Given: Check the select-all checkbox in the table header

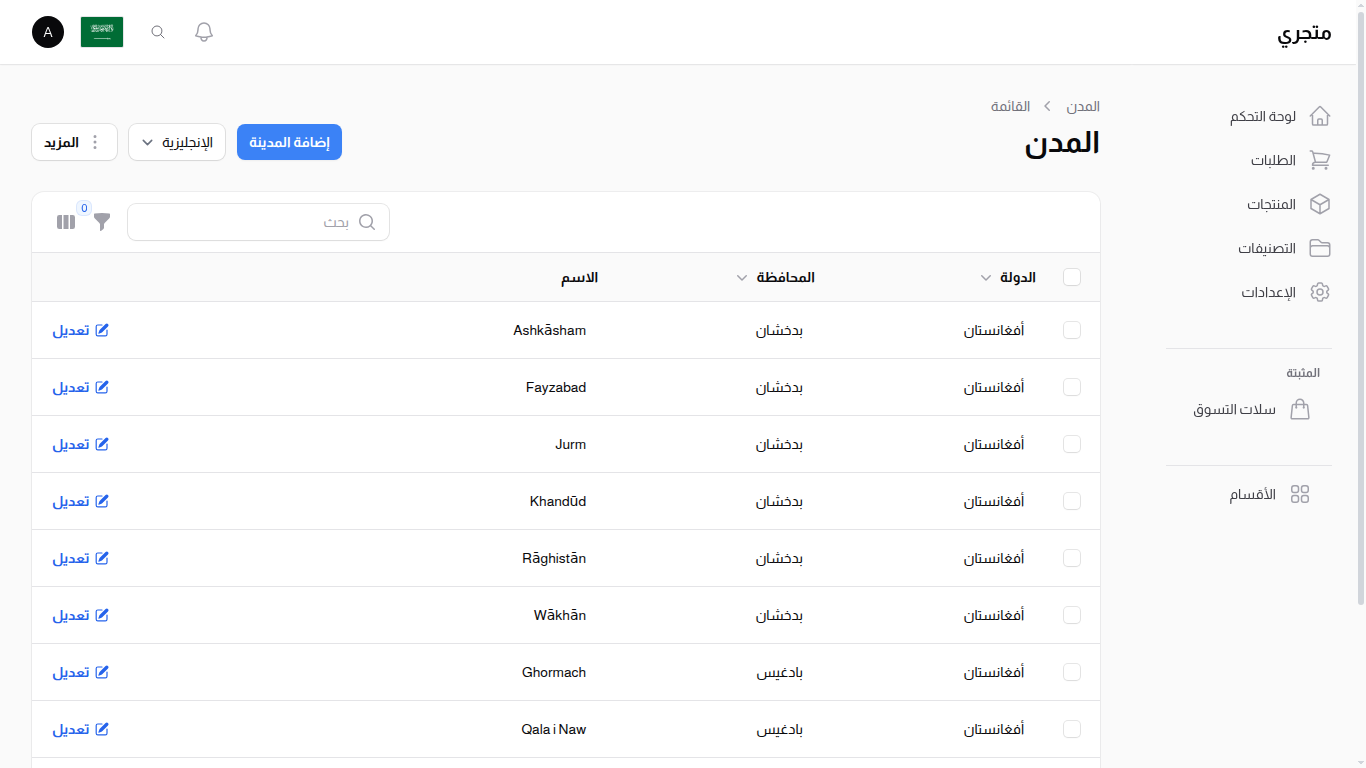Looking at the screenshot, I should tap(1071, 277).
